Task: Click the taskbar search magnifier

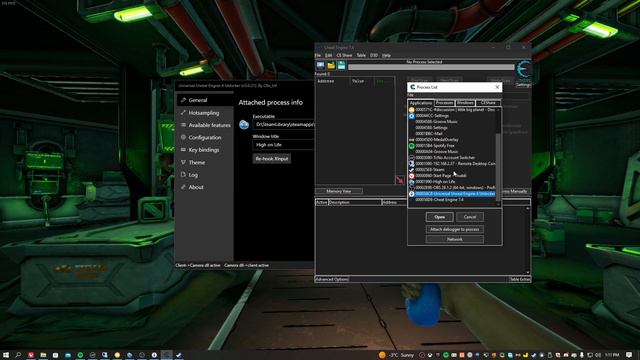Action: tap(18, 355)
